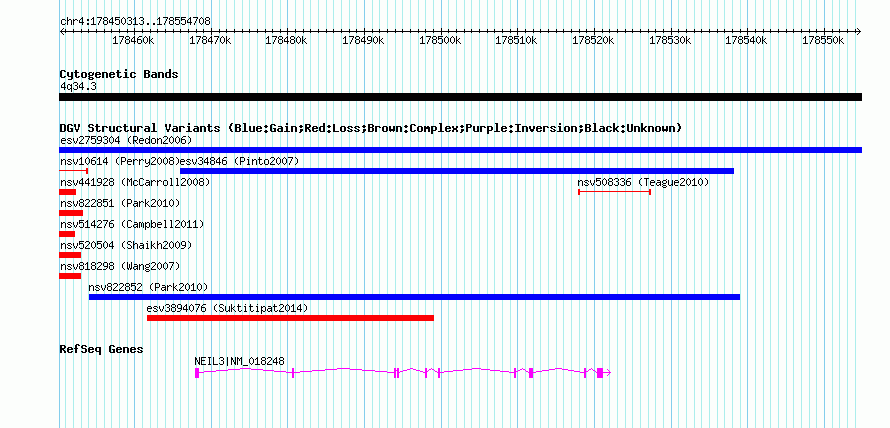Click the nsv520504 (Shaikh2009) red bar

click(70, 255)
